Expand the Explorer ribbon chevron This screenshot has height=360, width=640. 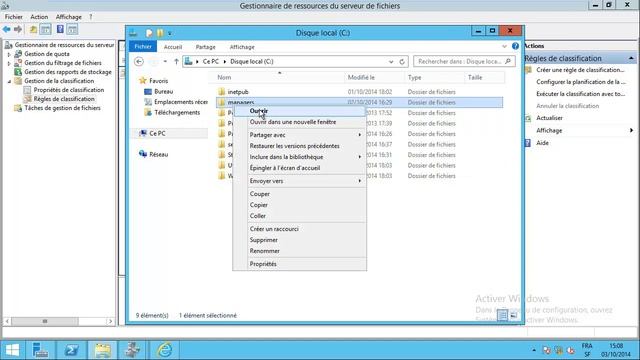(504, 47)
